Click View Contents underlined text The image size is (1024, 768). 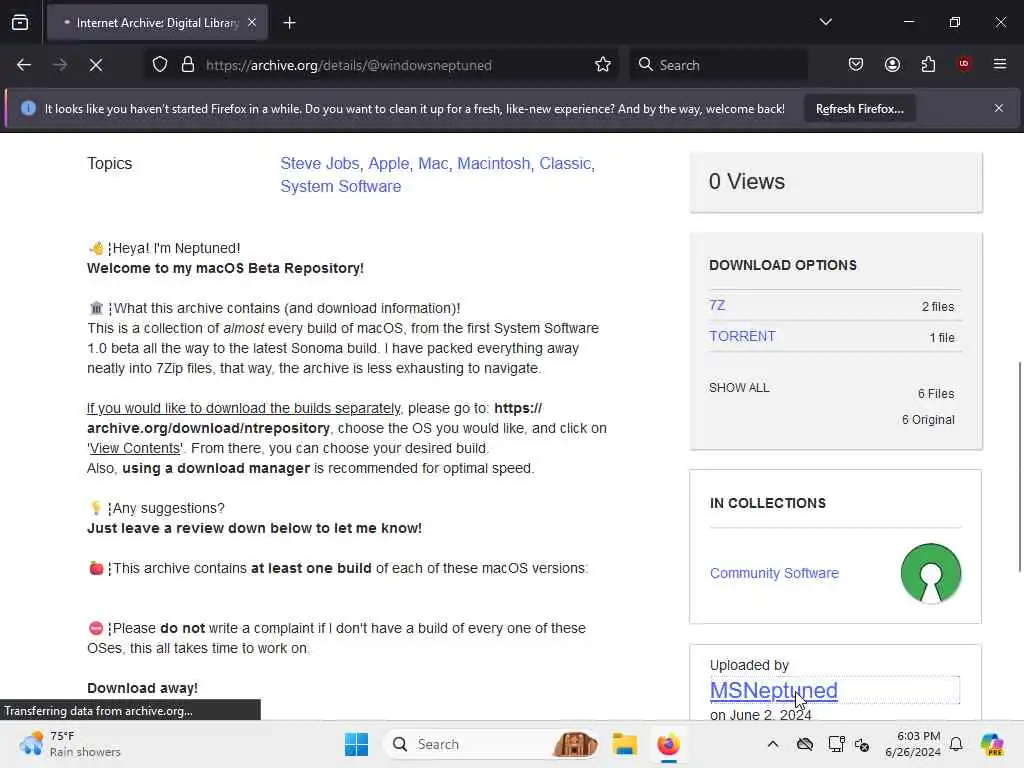point(135,448)
